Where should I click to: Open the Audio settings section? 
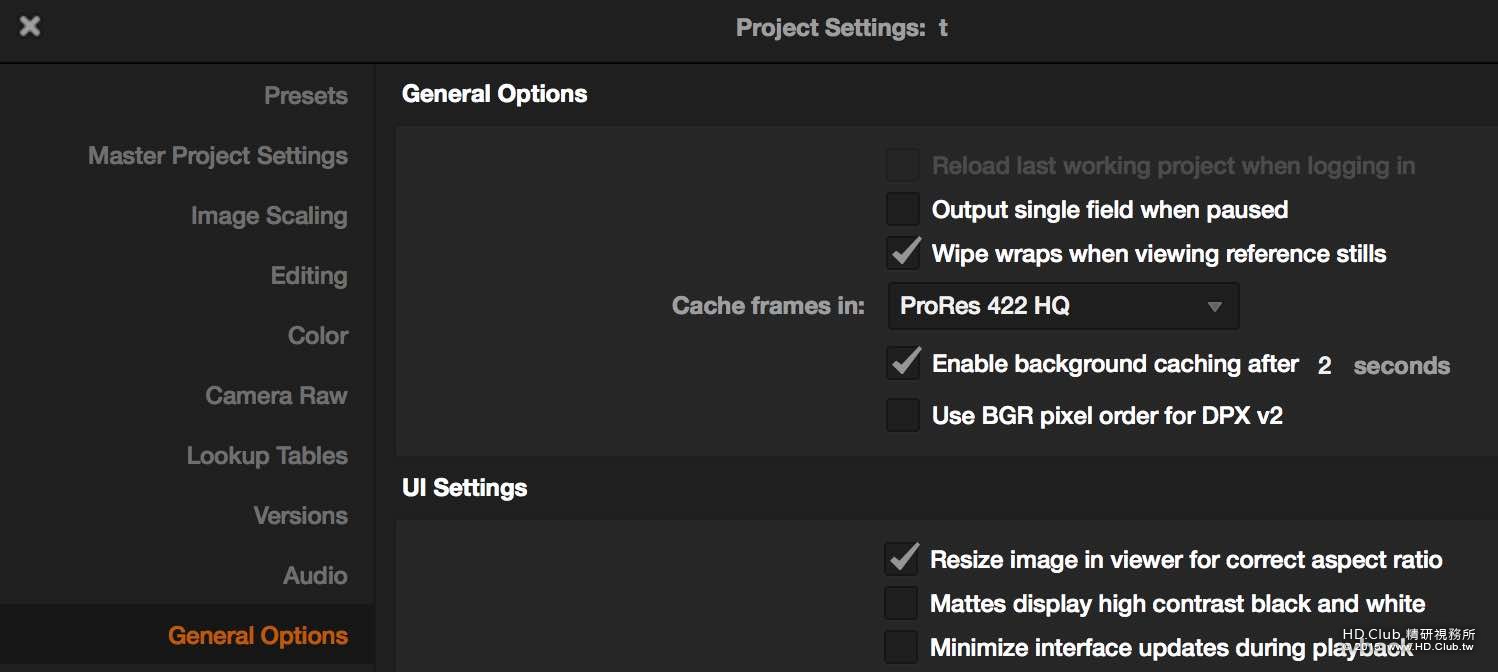[315, 576]
